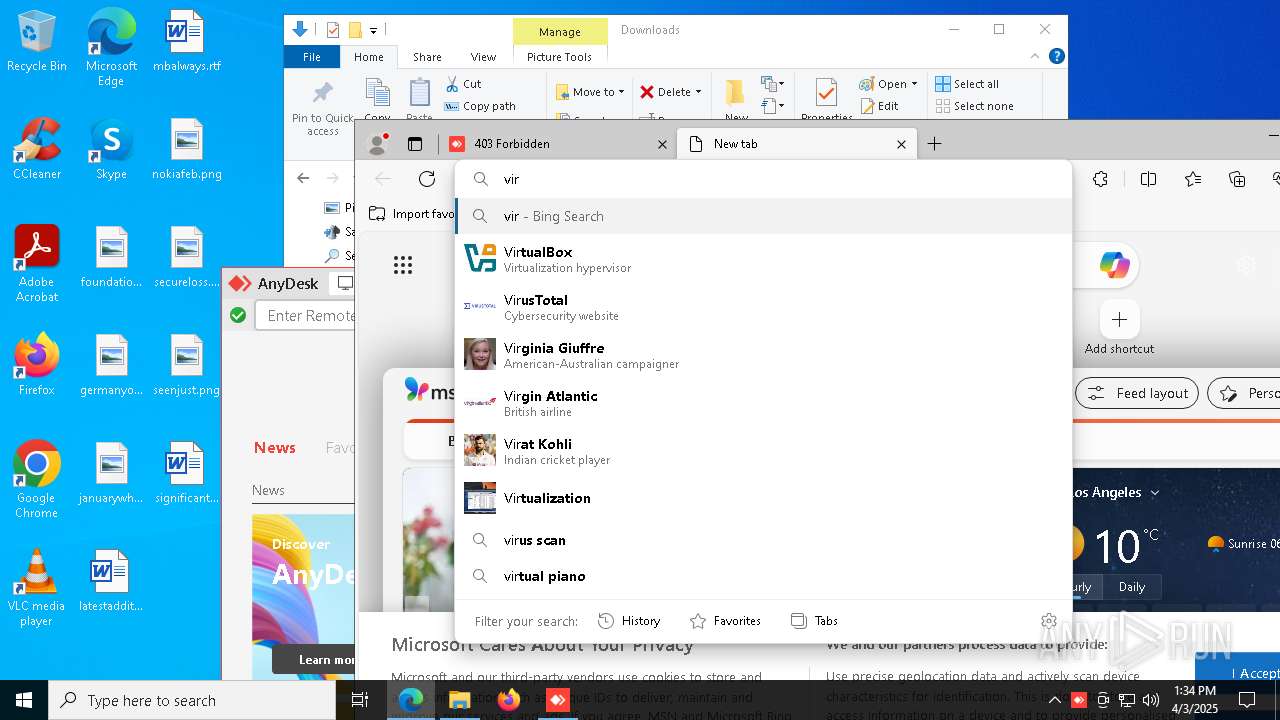Viewport: 1280px width, 720px height.
Task: Click Windows taskbar search box
Action: [192, 700]
